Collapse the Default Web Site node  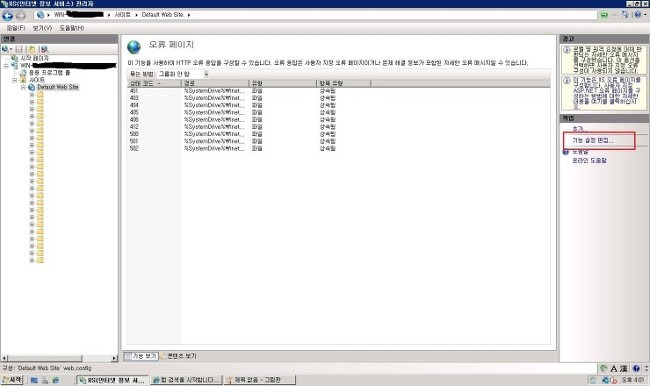click(23, 87)
